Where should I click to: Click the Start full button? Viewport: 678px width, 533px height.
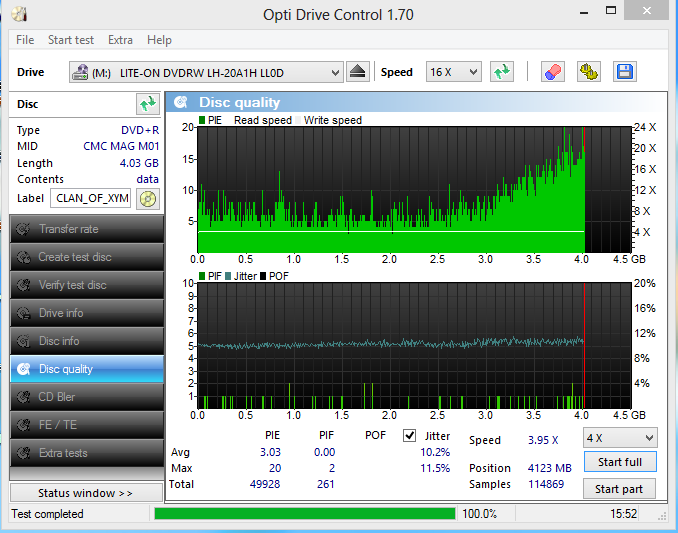coord(620,462)
